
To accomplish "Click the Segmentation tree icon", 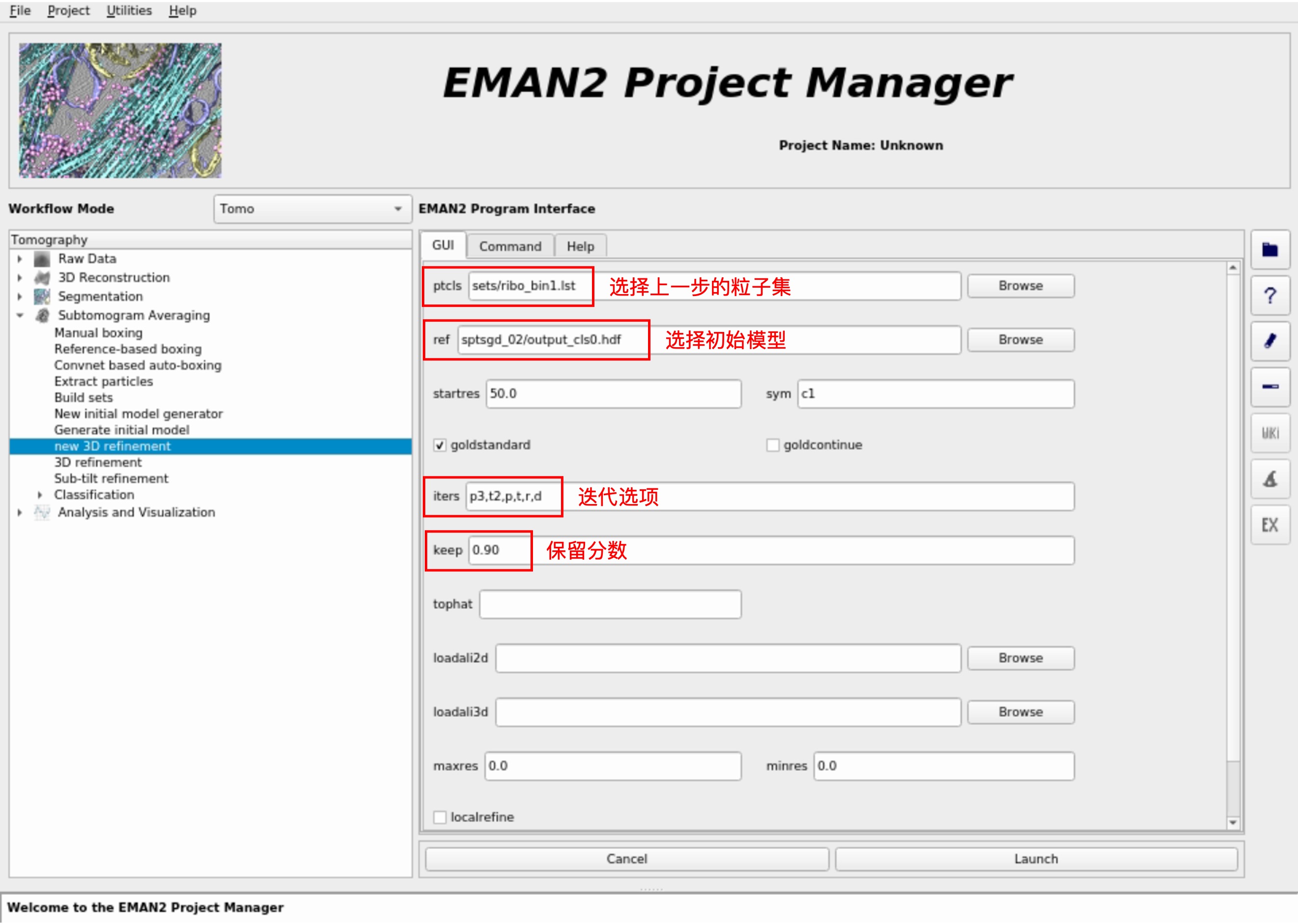I will coord(42,297).
